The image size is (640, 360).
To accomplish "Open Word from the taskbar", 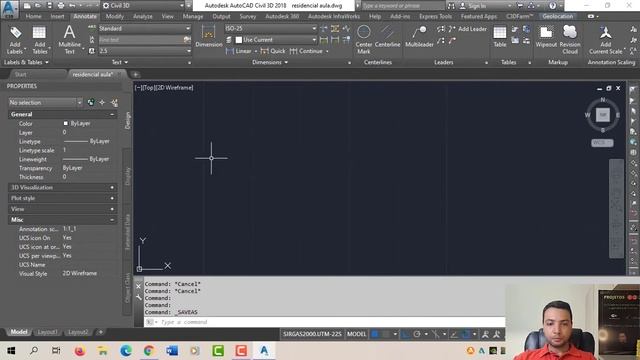I will coord(172,351).
